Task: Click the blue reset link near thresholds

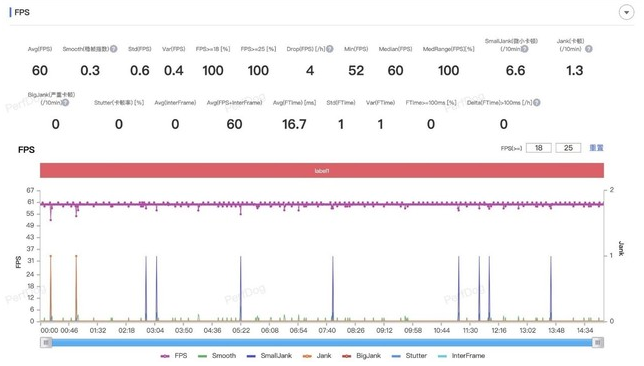Action: [596, 148]
